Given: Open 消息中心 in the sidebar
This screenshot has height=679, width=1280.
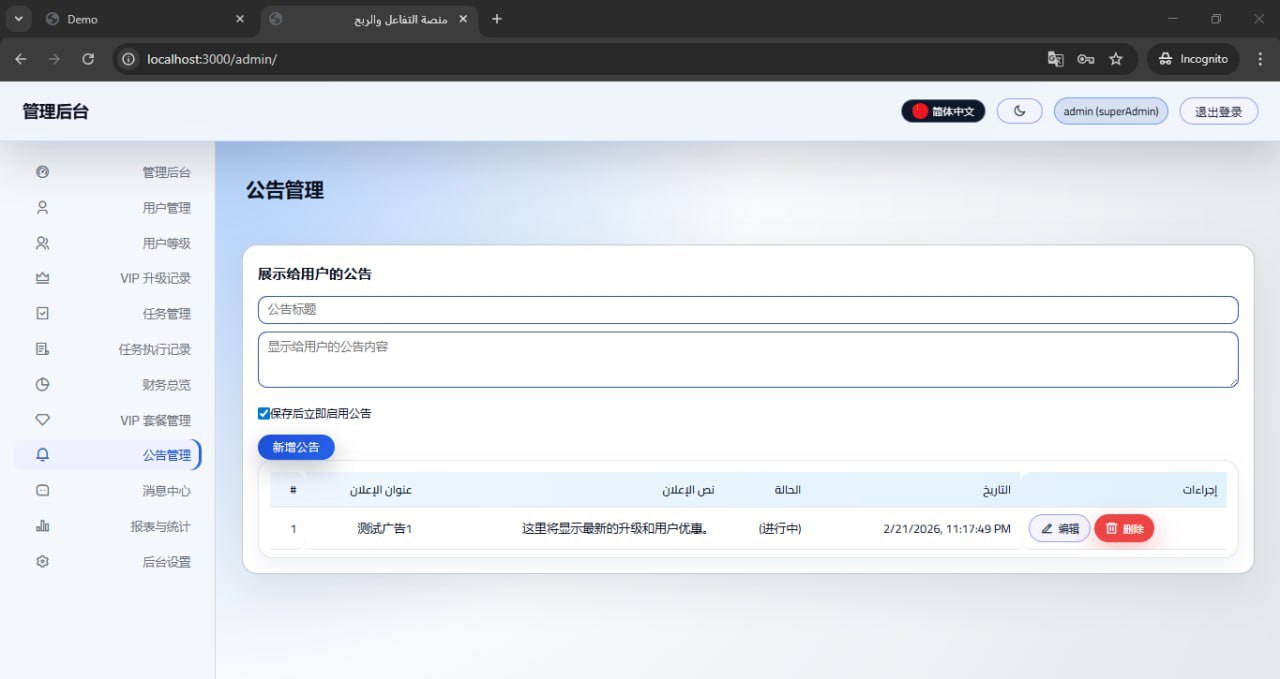Looking at the screenshot, I should pos(166,491).
